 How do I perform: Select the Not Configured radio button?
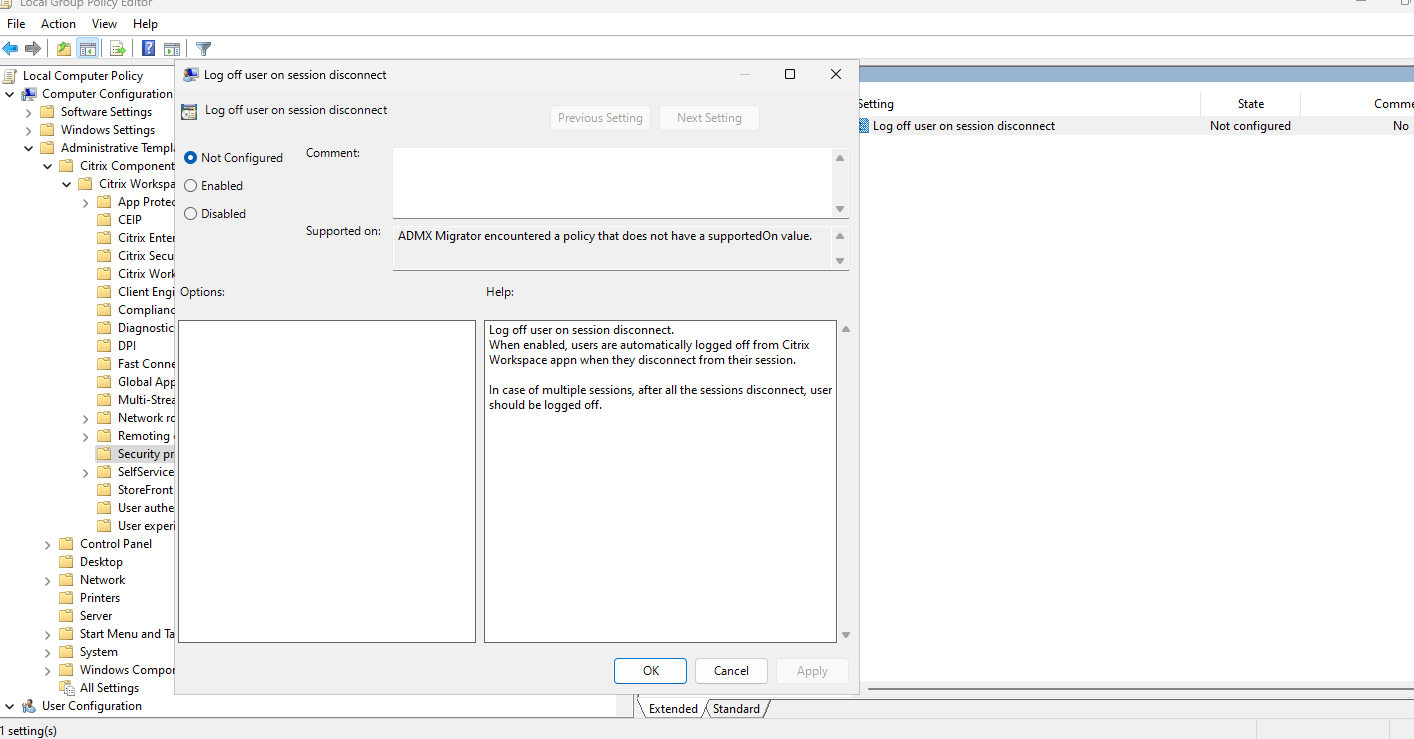click(x=191, y=158)
